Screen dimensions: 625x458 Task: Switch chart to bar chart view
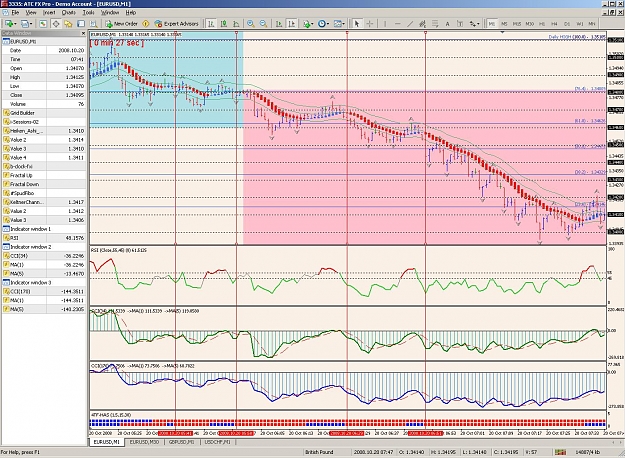pos(211,24)
